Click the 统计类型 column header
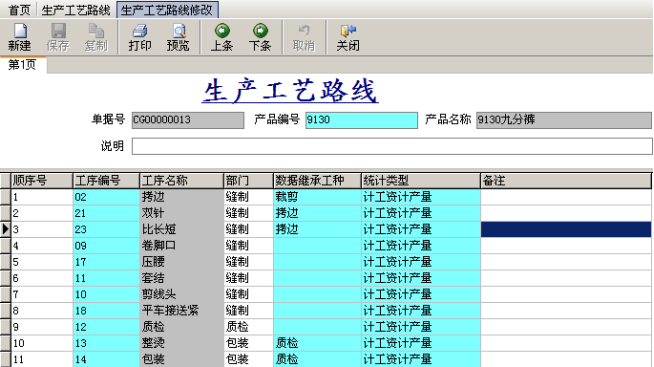This screenshot has height=367, width=654. click(x=421, y=181)
